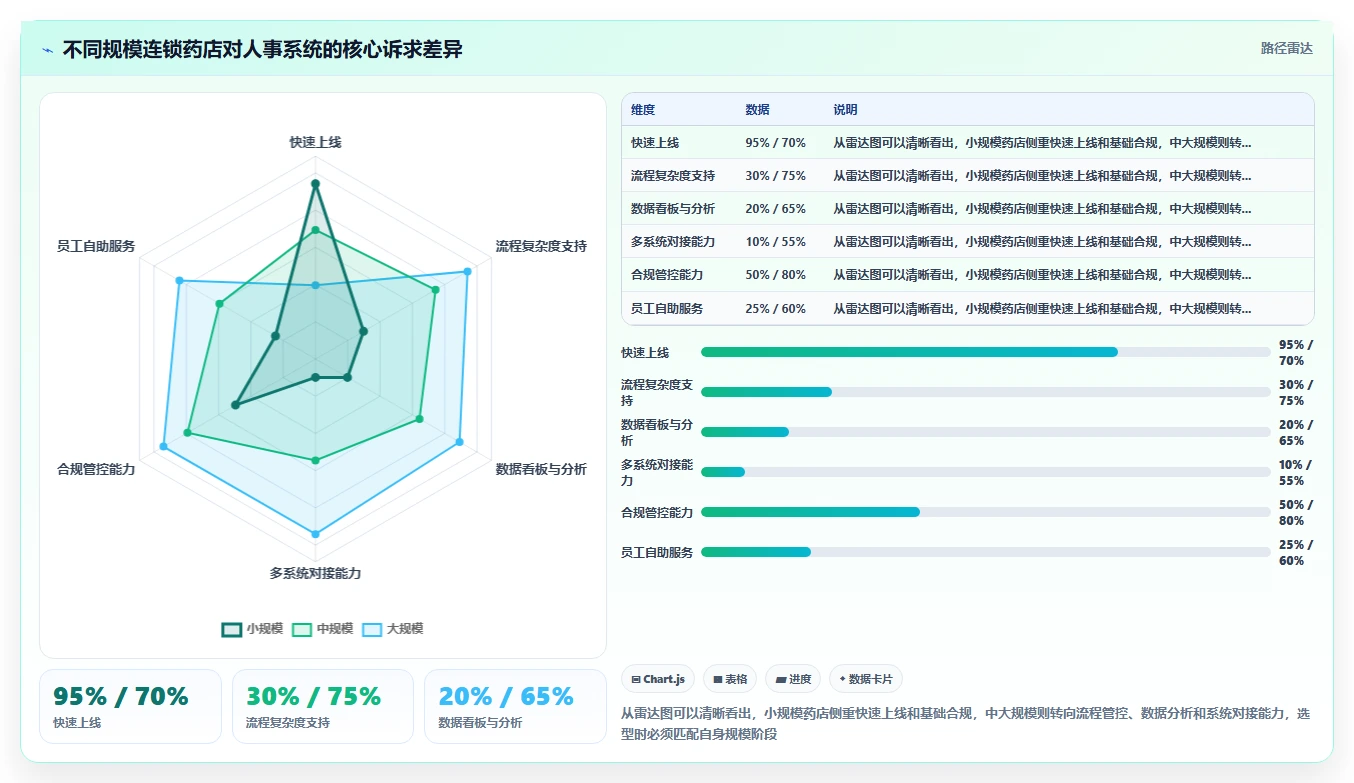Viewport: 1354px width, 783px height.
Task: Click the 进度 tag icon
Action: [x=781, y=679]
